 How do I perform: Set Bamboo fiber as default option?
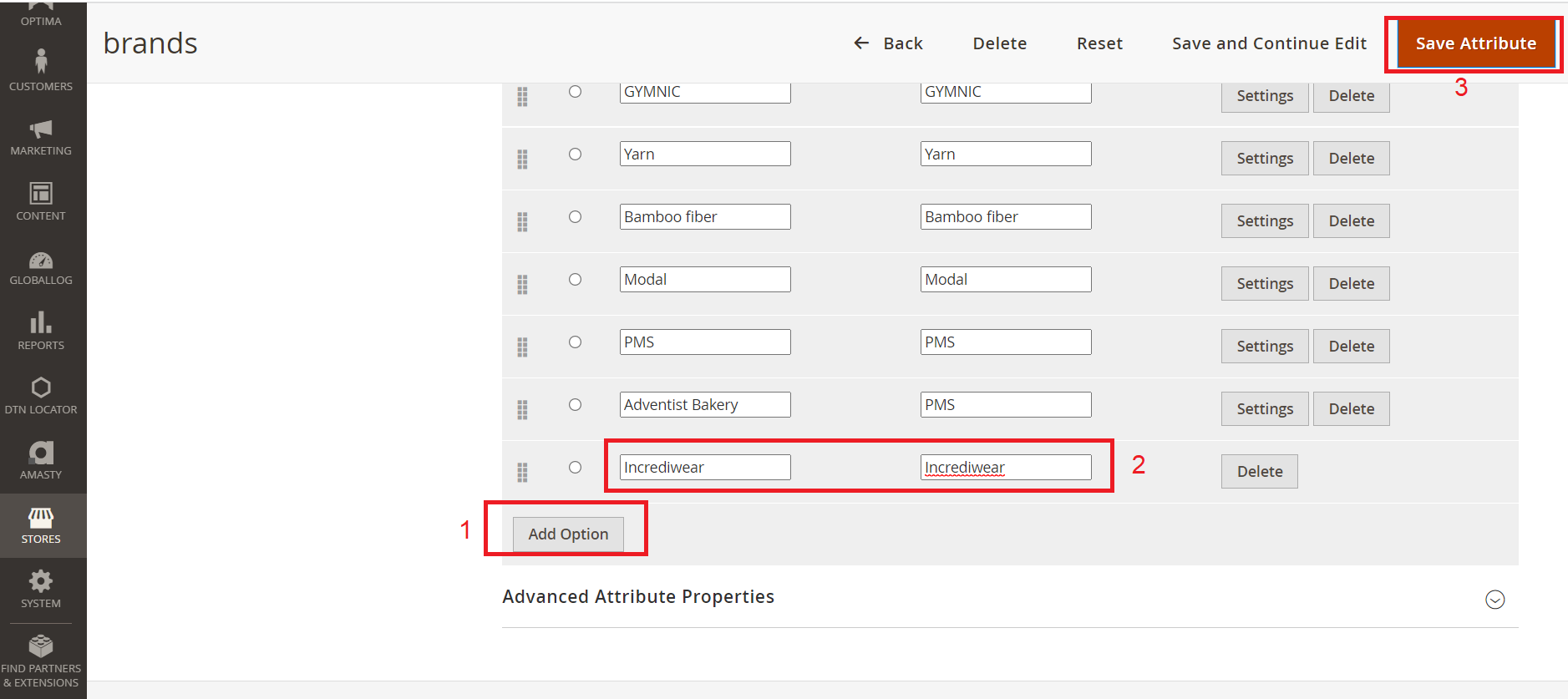pos(575,216)
